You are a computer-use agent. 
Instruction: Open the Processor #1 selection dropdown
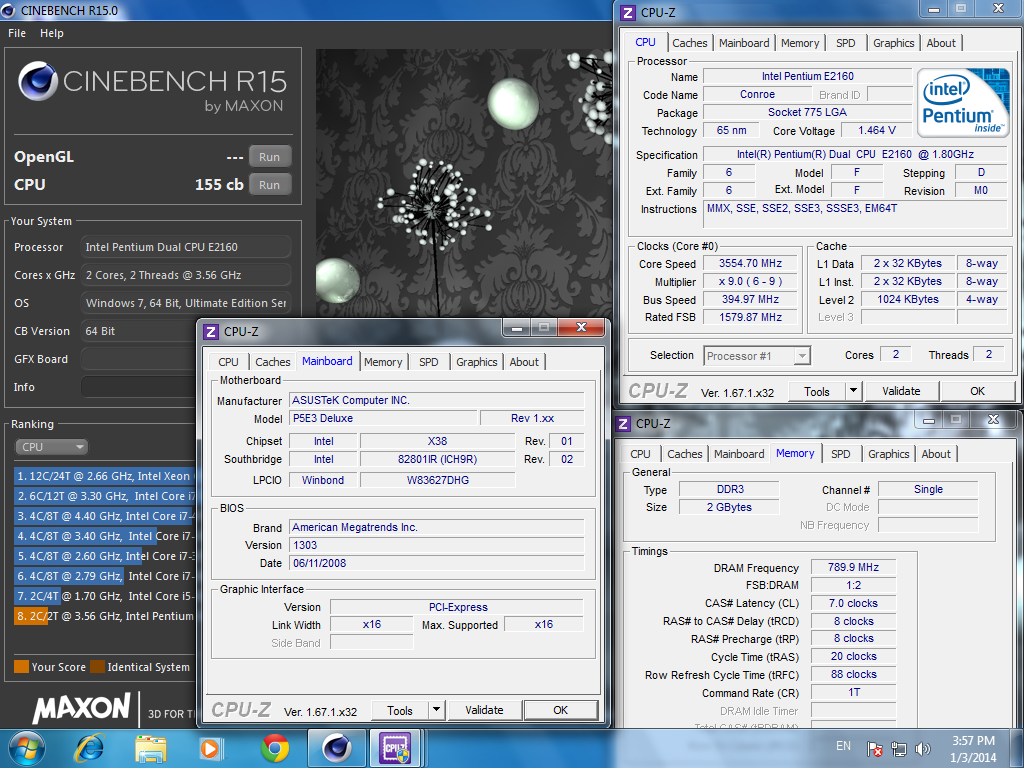[757, 356]
